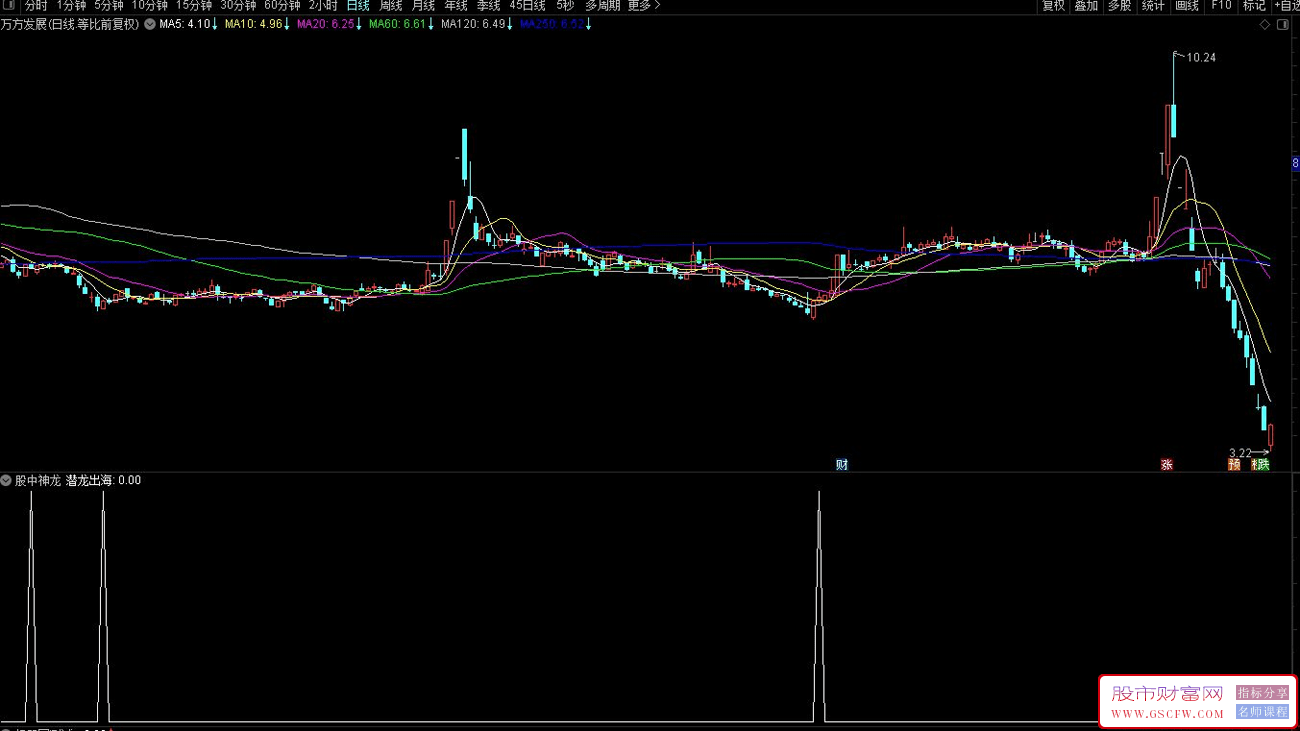Screen dimensions: 1300x731
Task: Add stock via +自选 button
Action: click(1286, 6)
